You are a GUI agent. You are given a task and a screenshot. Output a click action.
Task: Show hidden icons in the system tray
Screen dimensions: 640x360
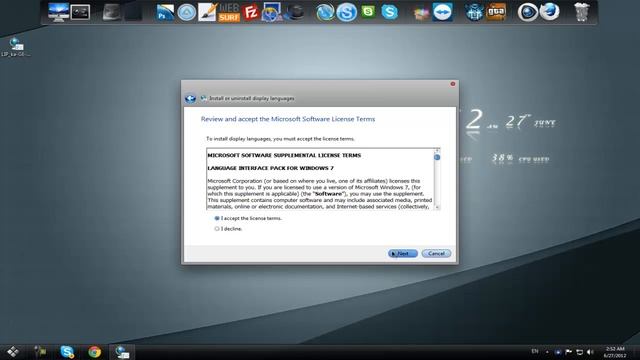[547, 352]
